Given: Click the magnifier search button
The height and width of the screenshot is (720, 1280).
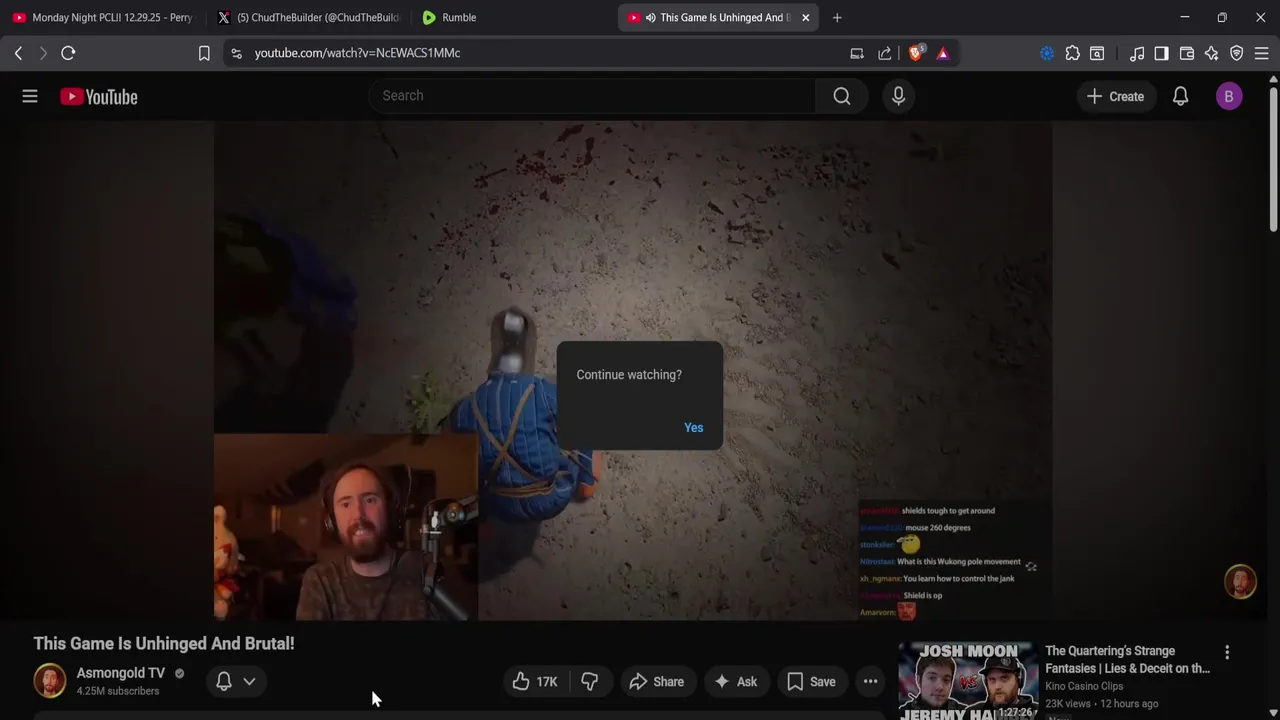Looking at the screenshot, I should pos(842,96).
